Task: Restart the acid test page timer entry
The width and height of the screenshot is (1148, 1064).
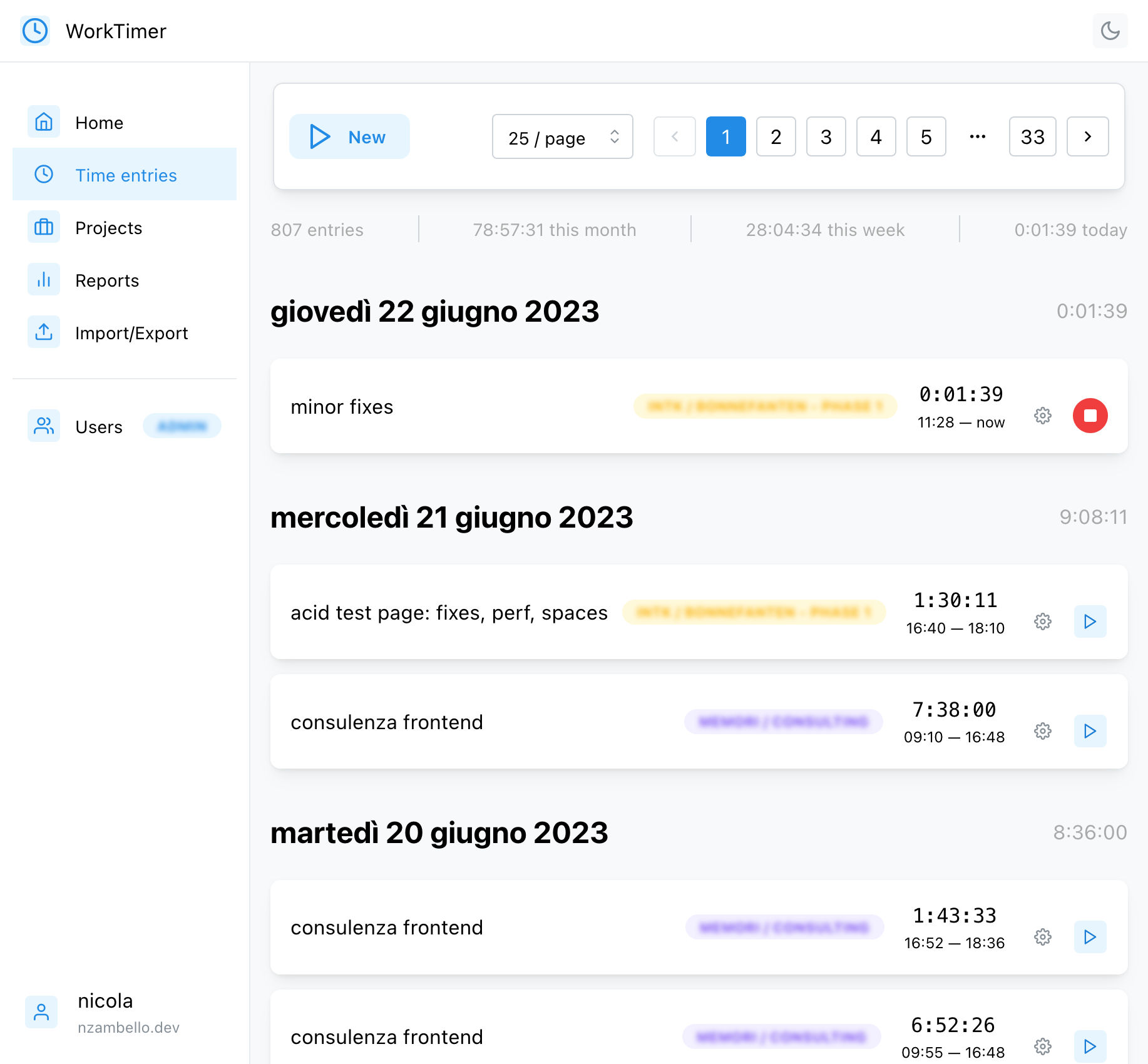Action: click(1090, 622)
